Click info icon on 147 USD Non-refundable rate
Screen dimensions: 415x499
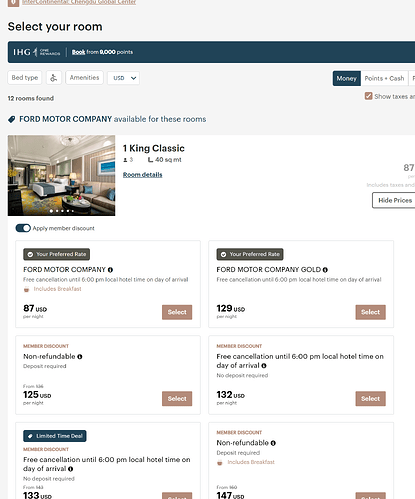click(273, 443)
